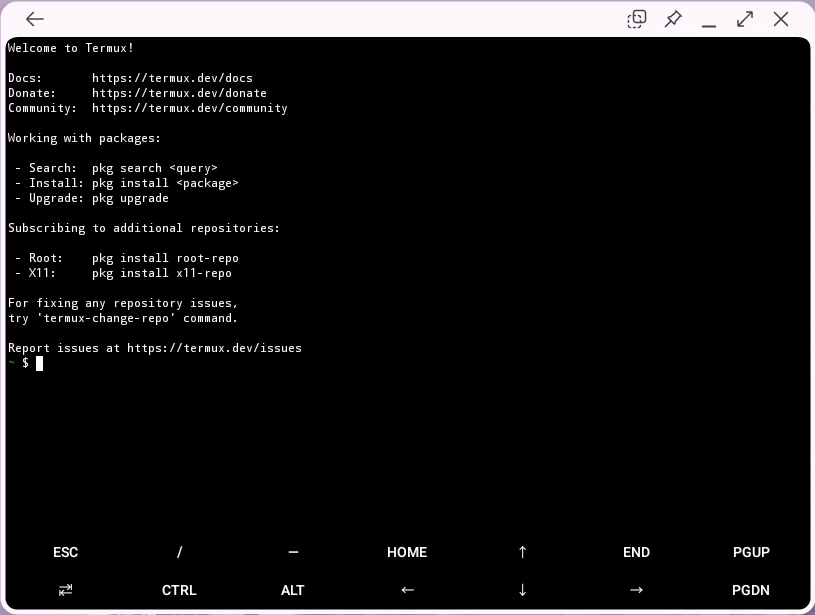The height and width of the screenshot is (615, 815).
Task: Go back using the left arrow
Action: click(35, 19)
